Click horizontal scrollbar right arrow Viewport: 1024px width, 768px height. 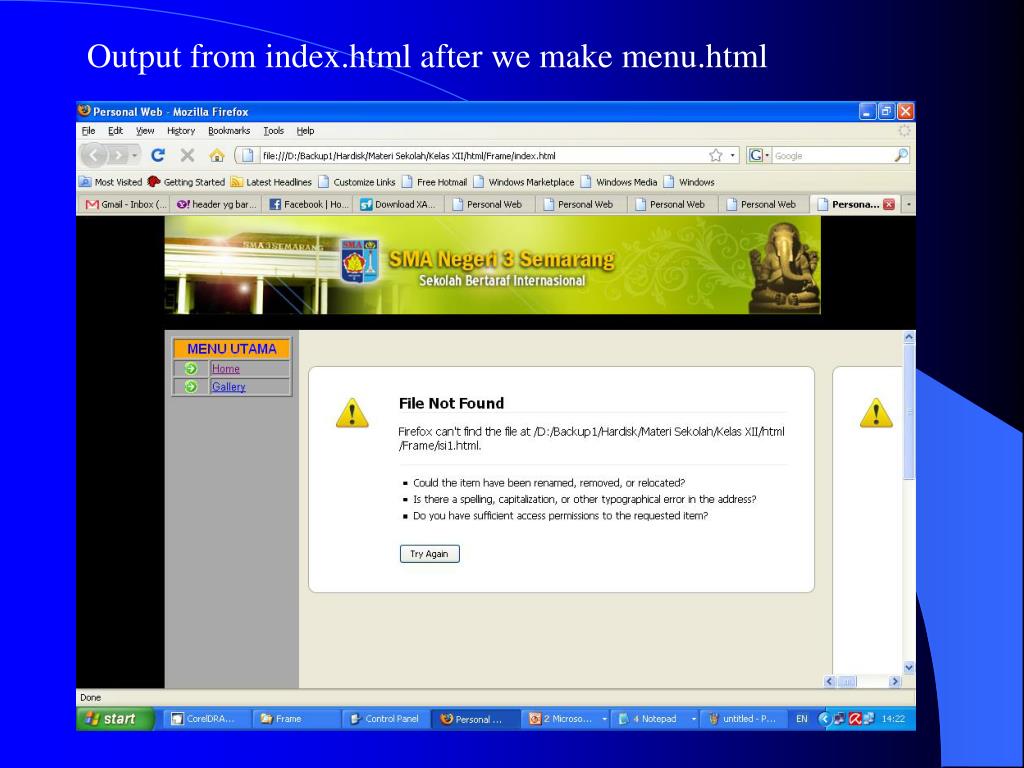click(895, 681)
